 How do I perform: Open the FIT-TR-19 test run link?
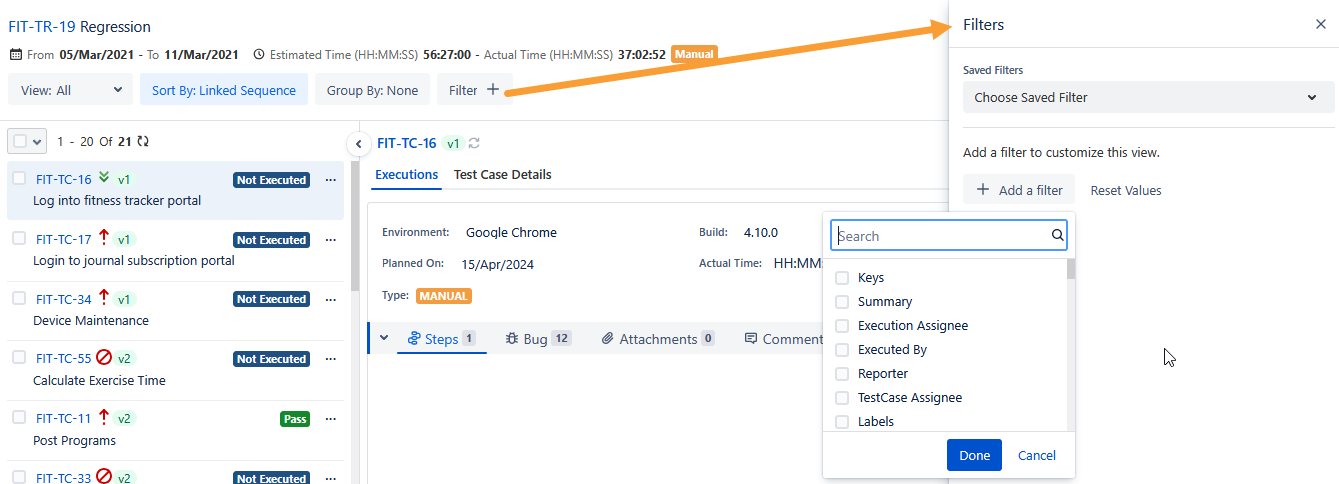(42, 26)
